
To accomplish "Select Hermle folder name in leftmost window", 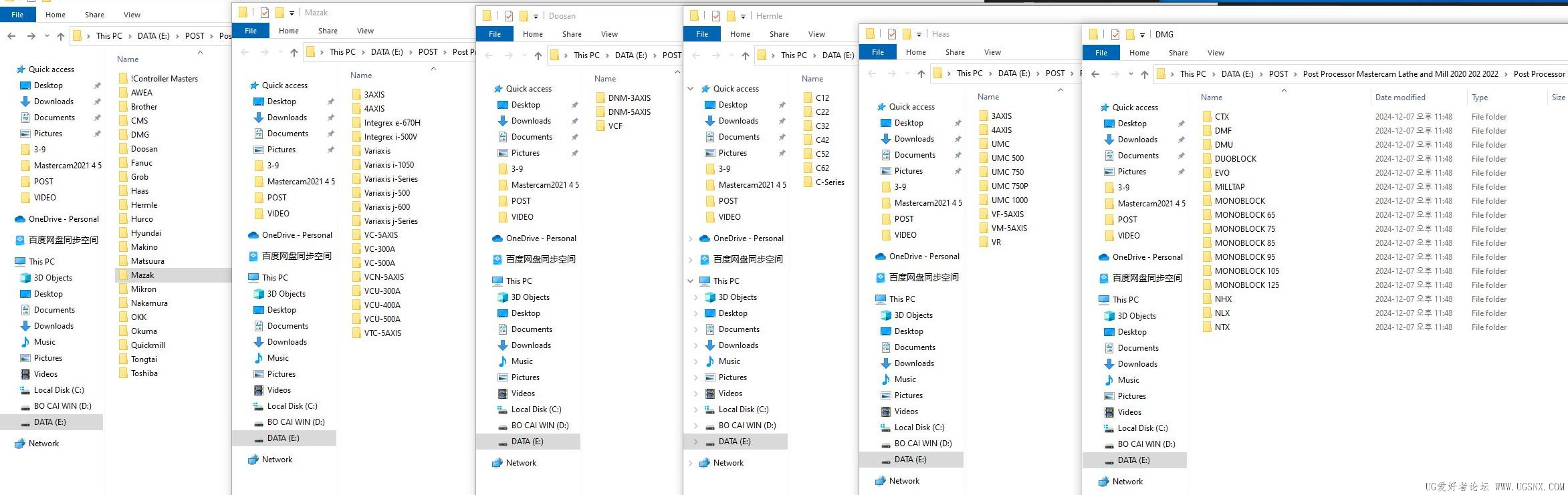I will 144,205.
